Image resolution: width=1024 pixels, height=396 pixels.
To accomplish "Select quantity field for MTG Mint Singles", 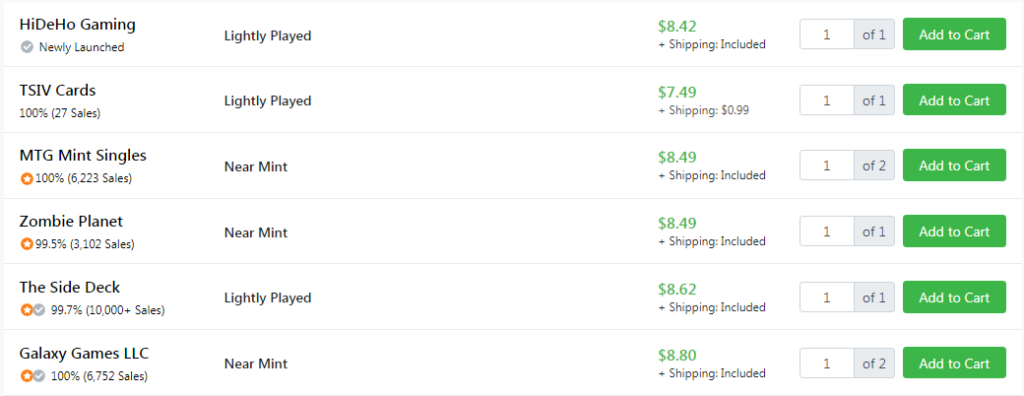I will pos(827,165).
